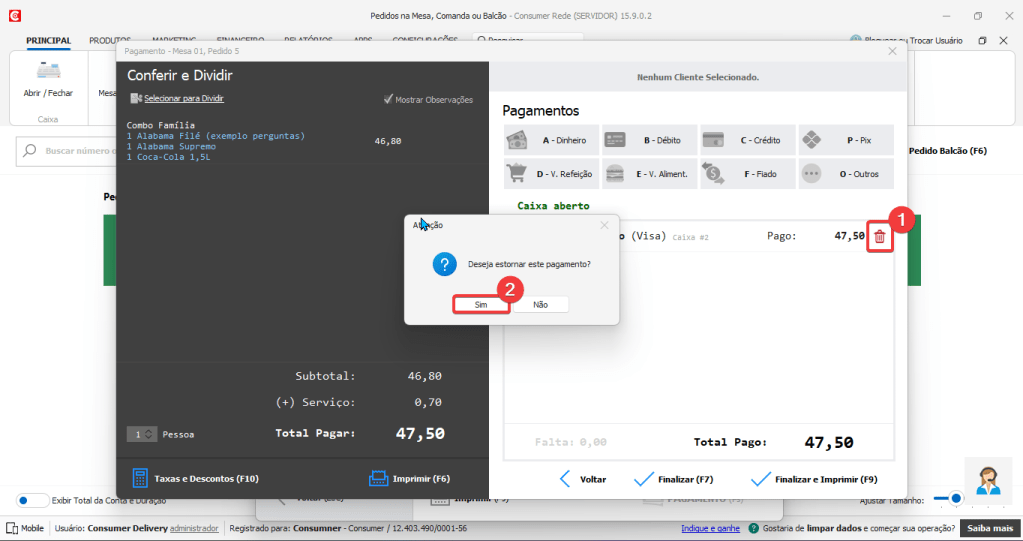Click Não to cancel the reversal
The height and width of the screenshot is (541, 1023).
click(x=540, y=304)
